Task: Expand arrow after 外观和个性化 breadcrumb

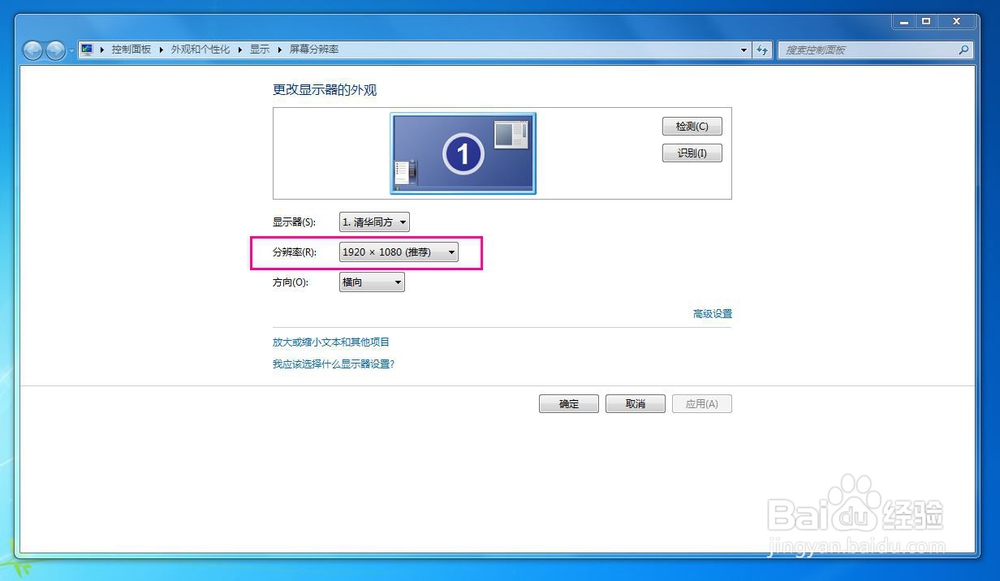Action: [240, 50]
